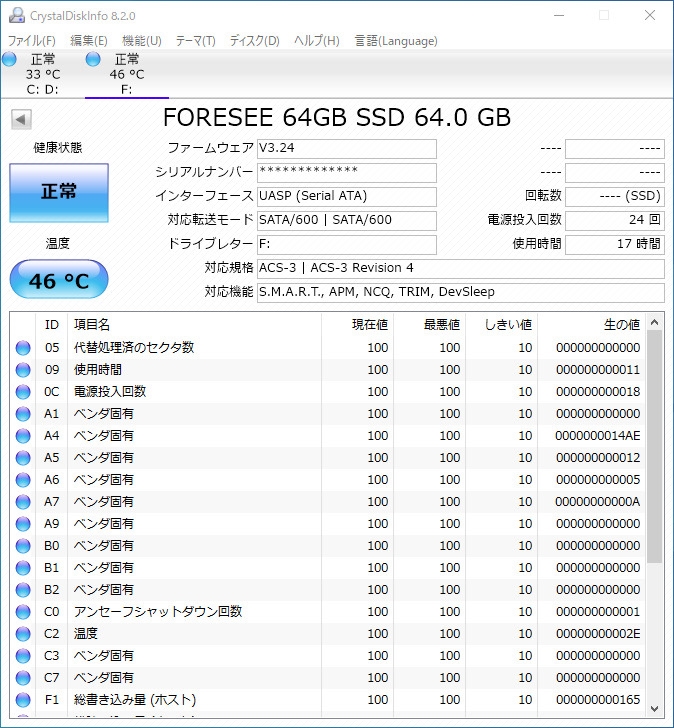Image resolution: width=674 pixels, height=728 pixels.
Task: Click the SMART list scroll down arrow
Action: point(655,709)
